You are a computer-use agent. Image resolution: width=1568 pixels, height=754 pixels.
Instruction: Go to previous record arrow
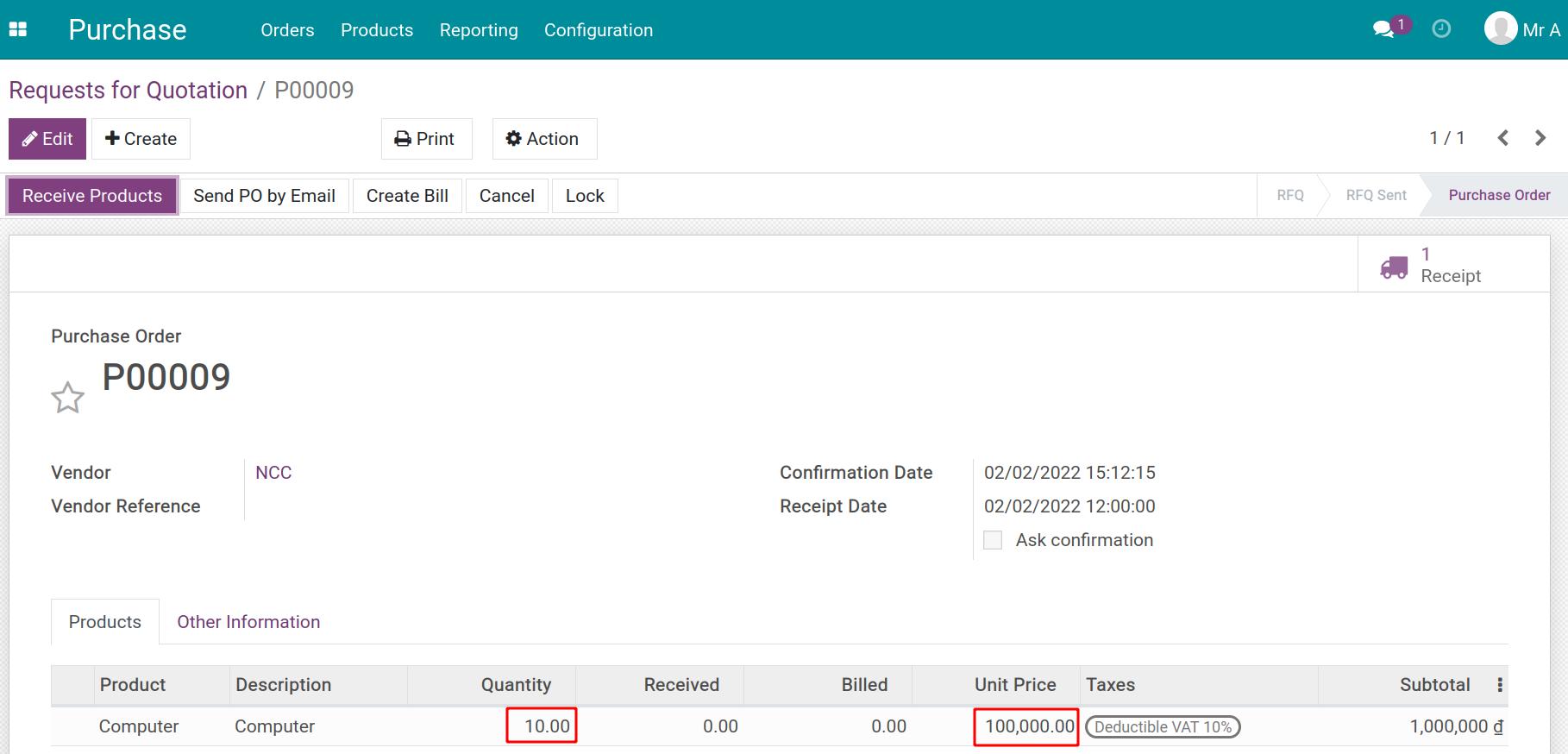click(x=1503, y=138)
